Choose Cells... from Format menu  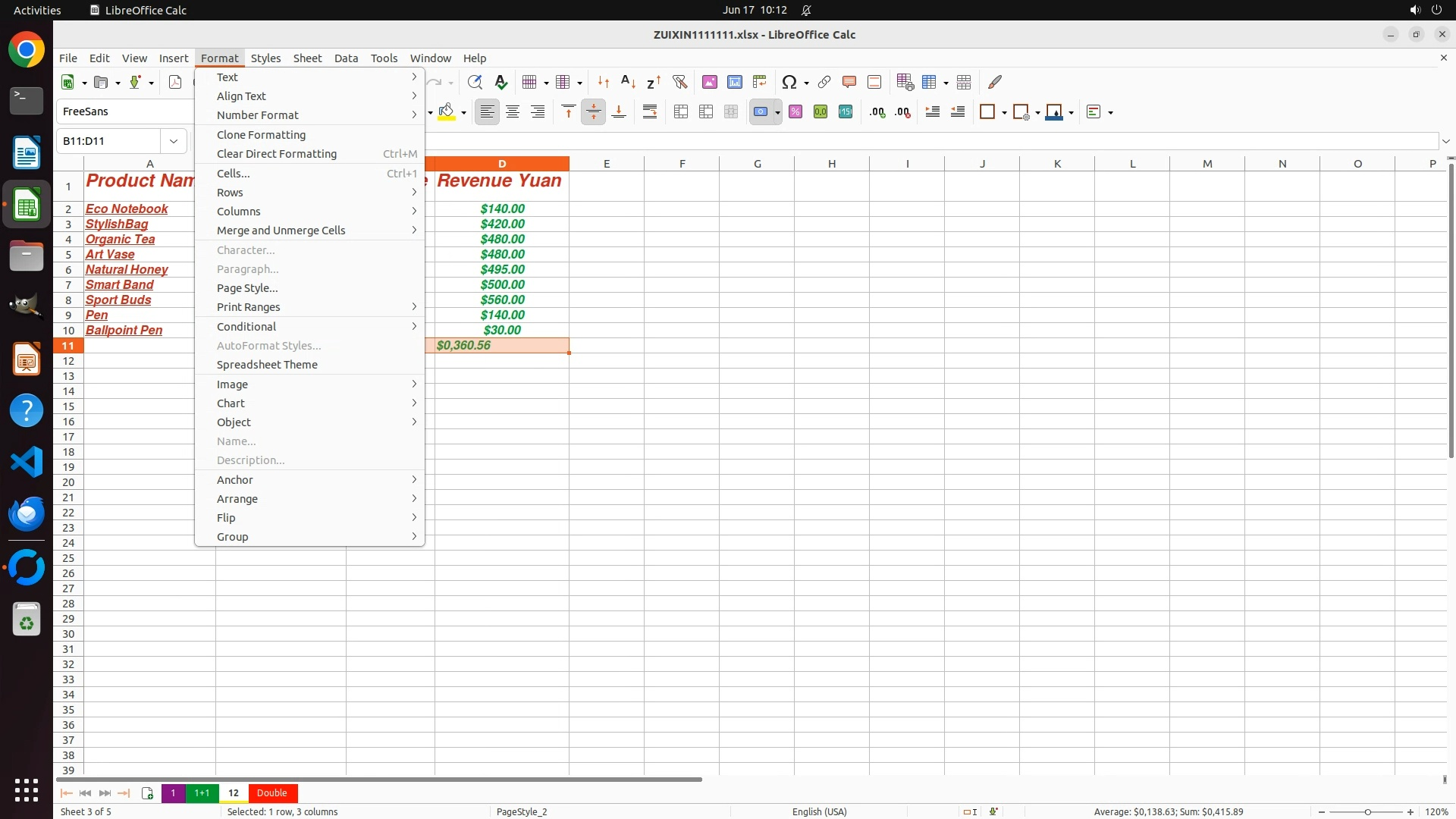click(234, 173)
